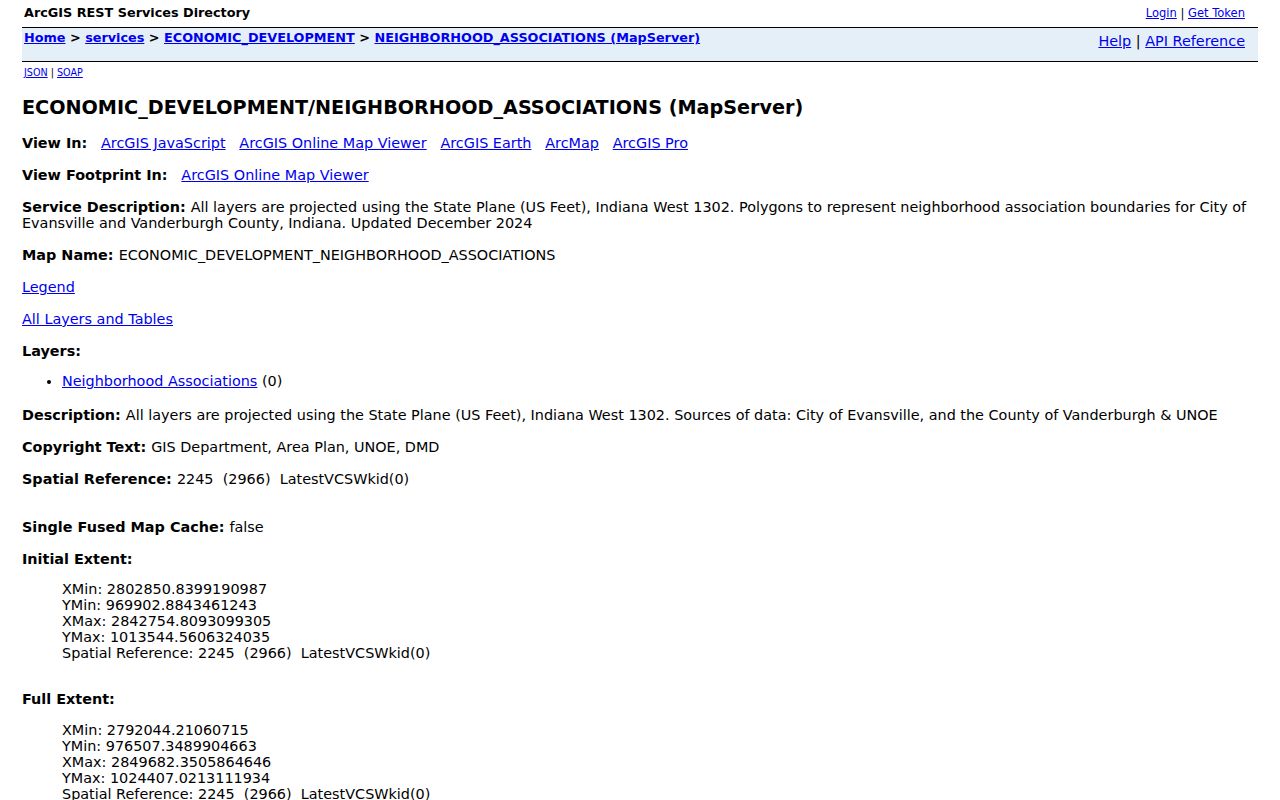Click the page title ECONOMIC_DEVELOPMENT/NEIGHBORHOOD_ASSOCIATIONS (MapServer)
The image size is (1280, 800).
(412, 107)
